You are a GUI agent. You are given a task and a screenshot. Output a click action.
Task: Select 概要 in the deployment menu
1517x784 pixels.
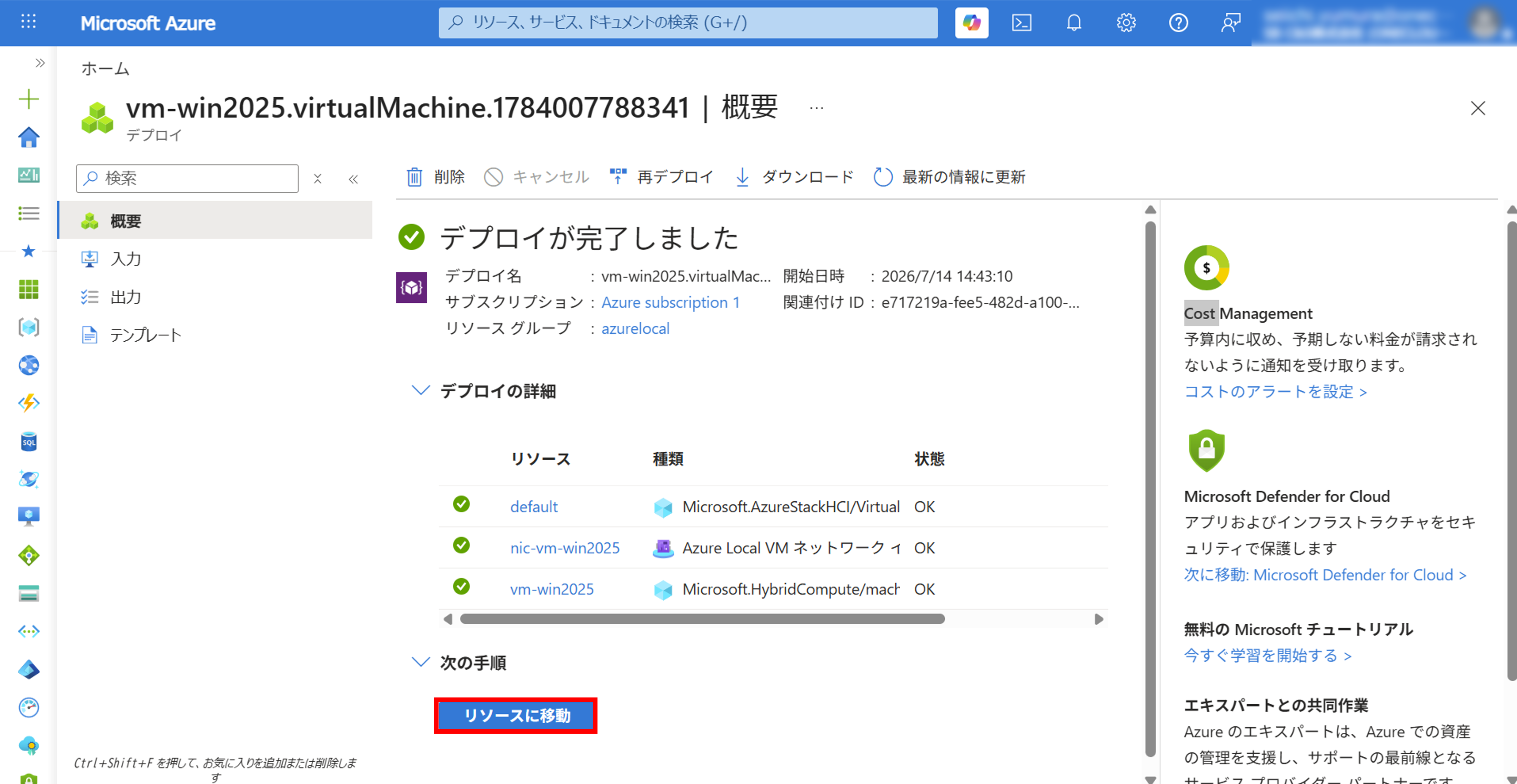coord(215,221)
